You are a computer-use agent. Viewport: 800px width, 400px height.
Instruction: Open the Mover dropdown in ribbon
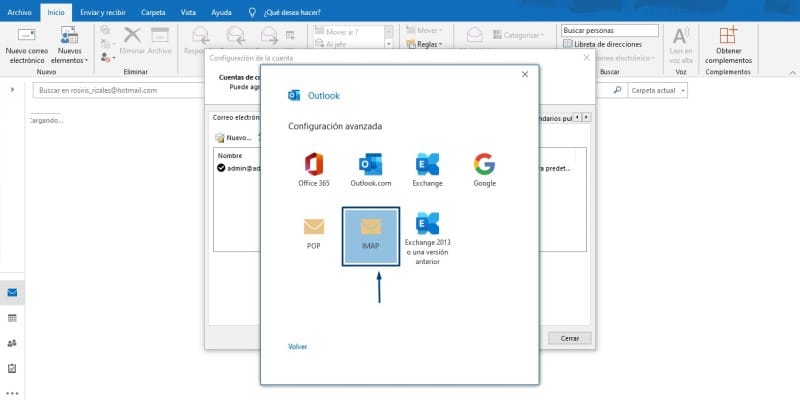click(x=424, y=31)
